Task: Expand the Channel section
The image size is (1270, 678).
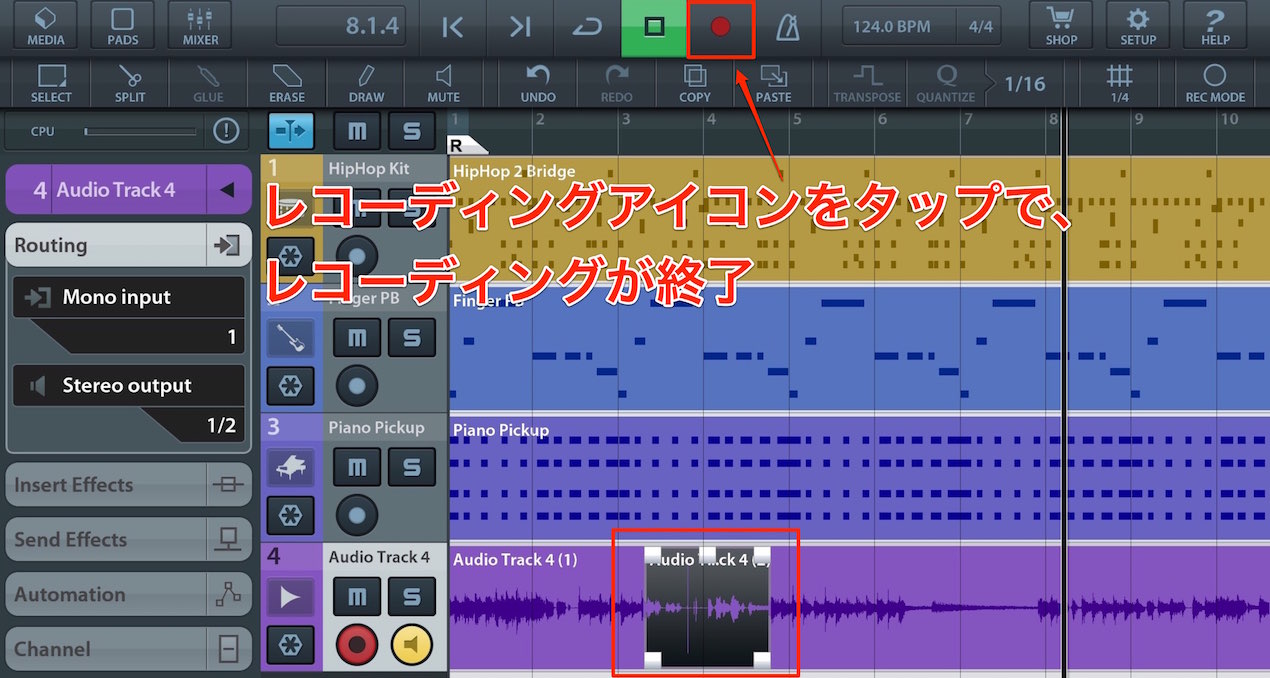Action: coord(128,649)
